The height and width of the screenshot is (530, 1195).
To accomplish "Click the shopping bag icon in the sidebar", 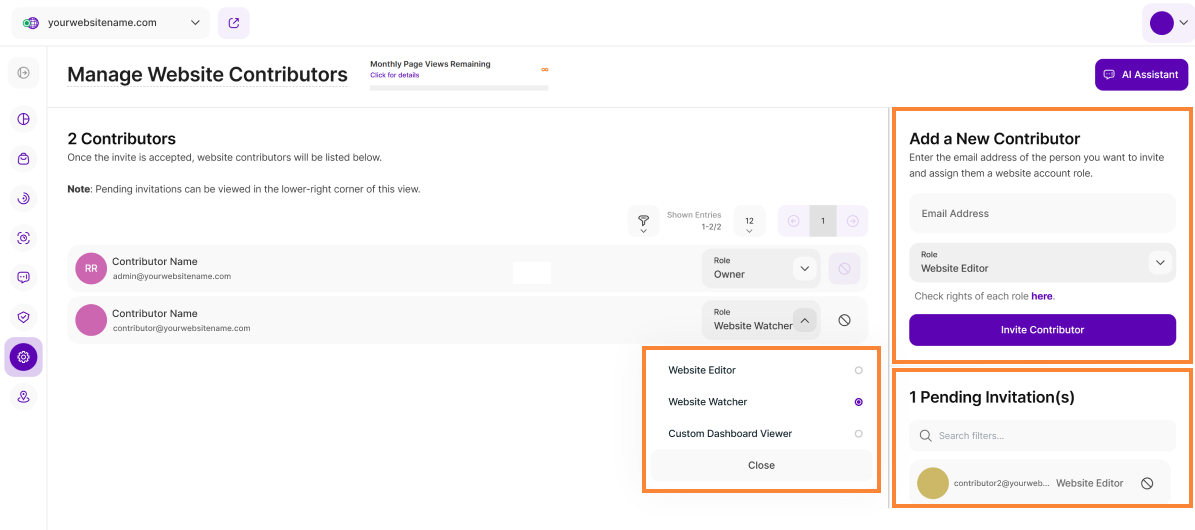I will (24, 159).
